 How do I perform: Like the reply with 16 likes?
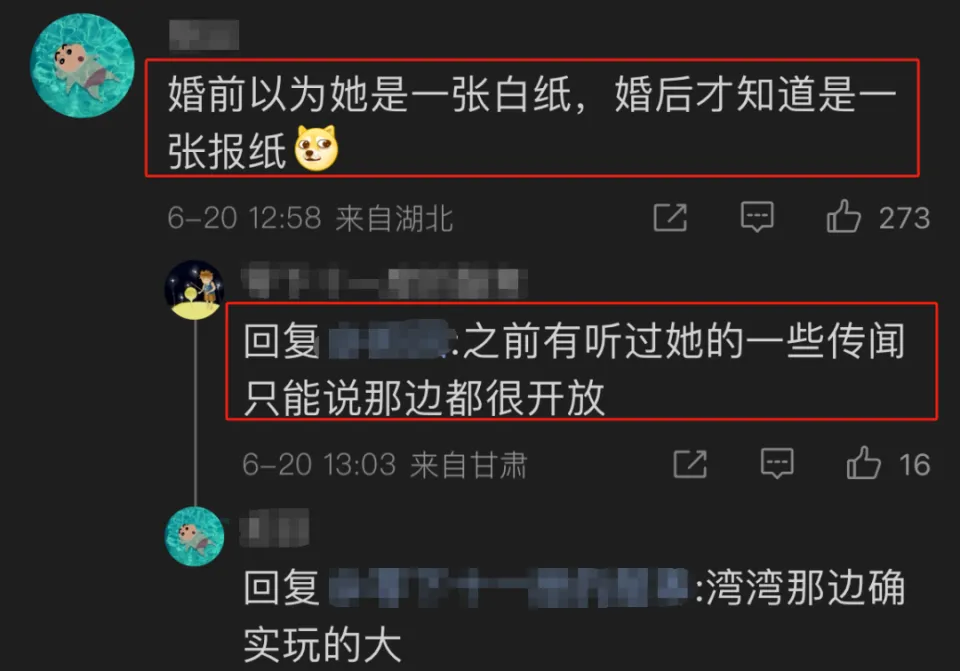tap(863, 463)
